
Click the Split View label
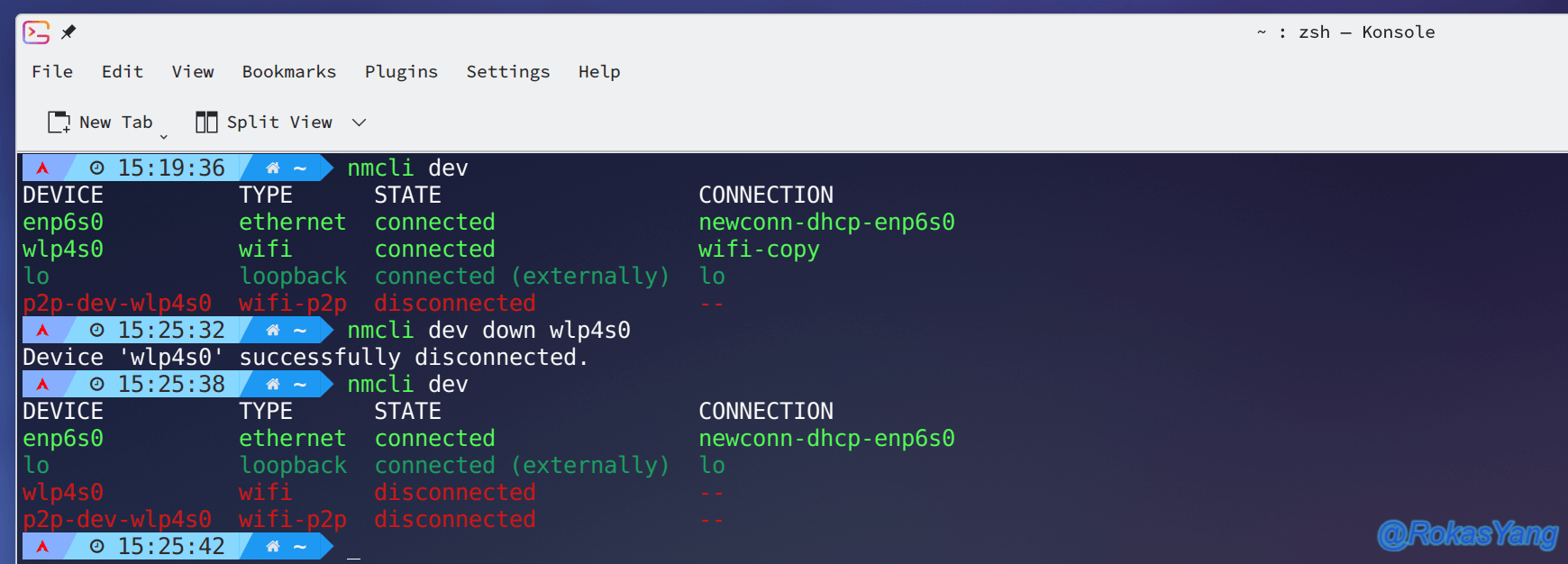click(x=279, y=122)
